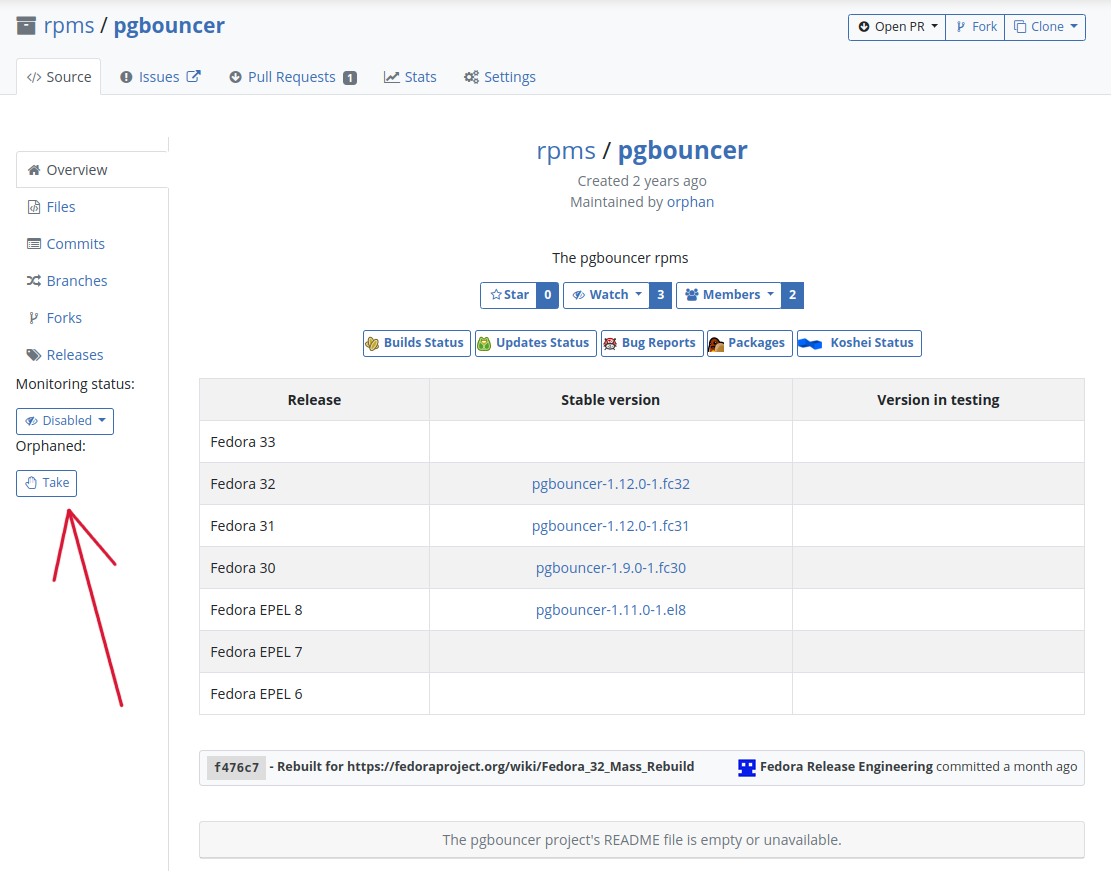1111x871 pixels.
Task: Open pgbouncer-1.11.0-1.el8 build link
Action: point(611,609)
